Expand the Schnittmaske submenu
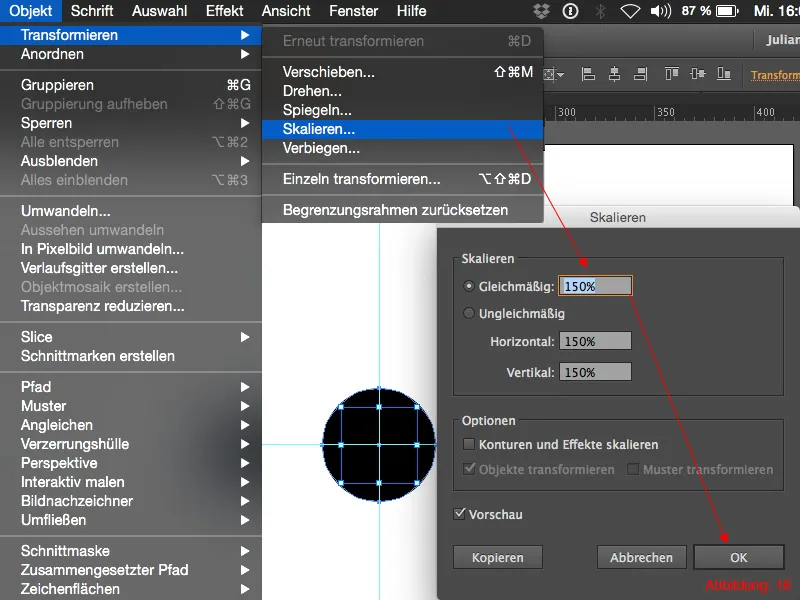 pyautogui.click(x=131, y=551)
